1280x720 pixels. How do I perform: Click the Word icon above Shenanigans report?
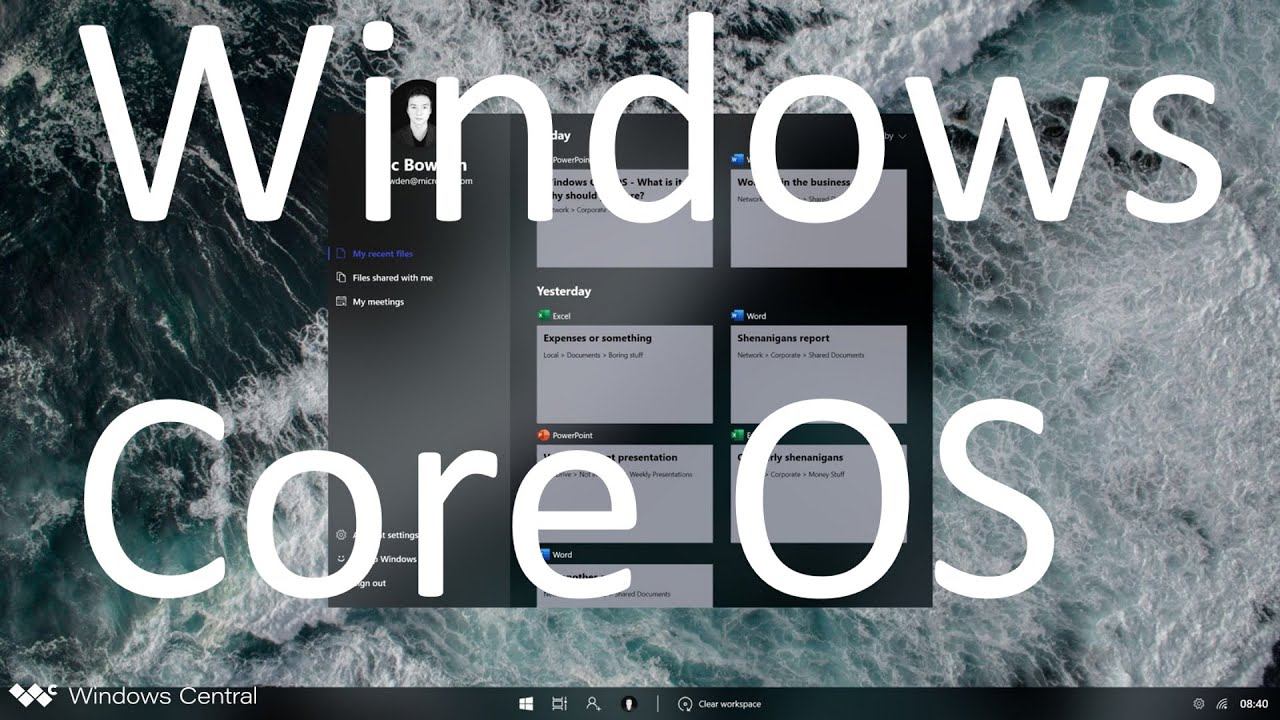738,316
